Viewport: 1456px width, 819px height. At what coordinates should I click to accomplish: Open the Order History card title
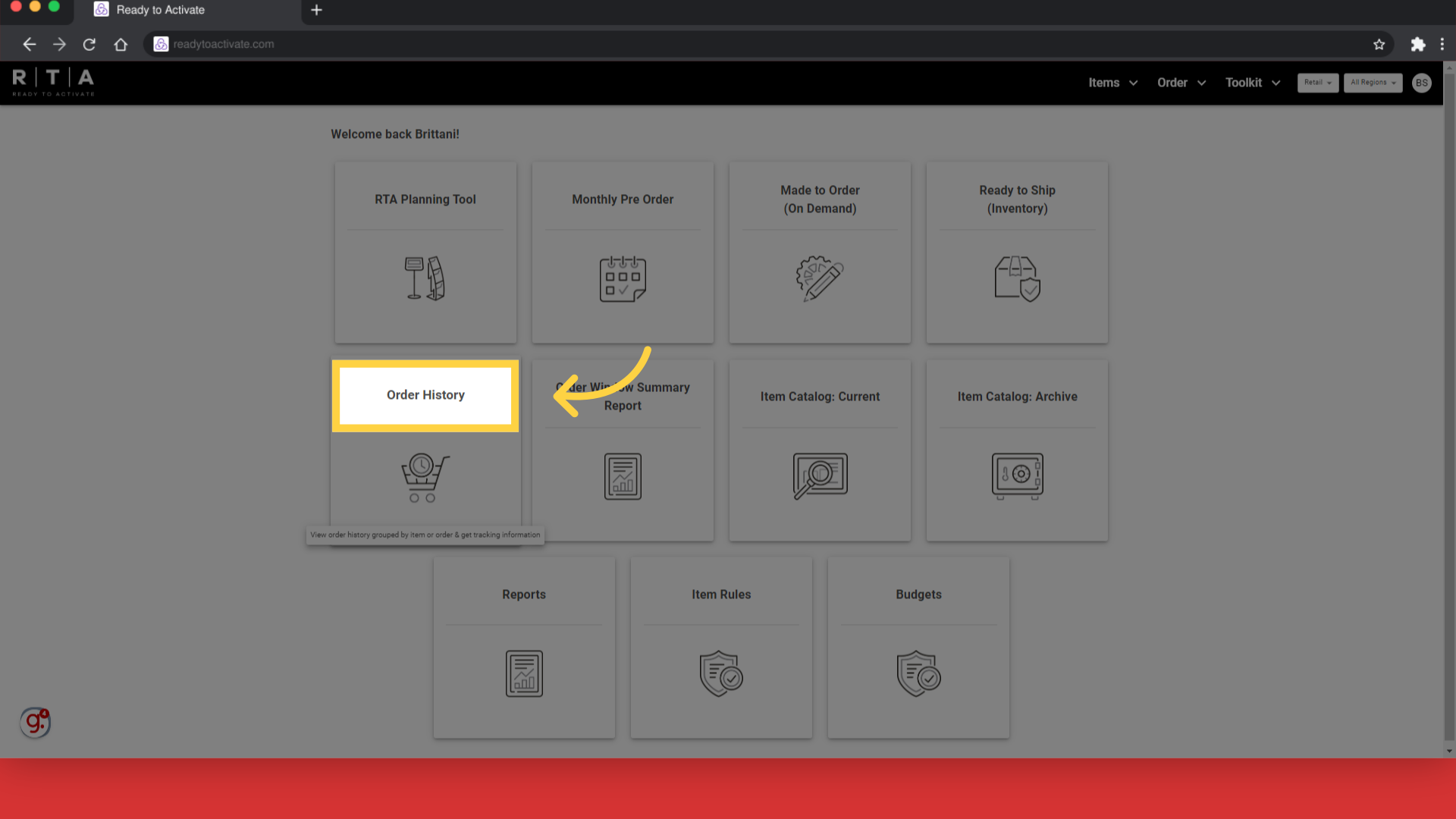(425, 395)
